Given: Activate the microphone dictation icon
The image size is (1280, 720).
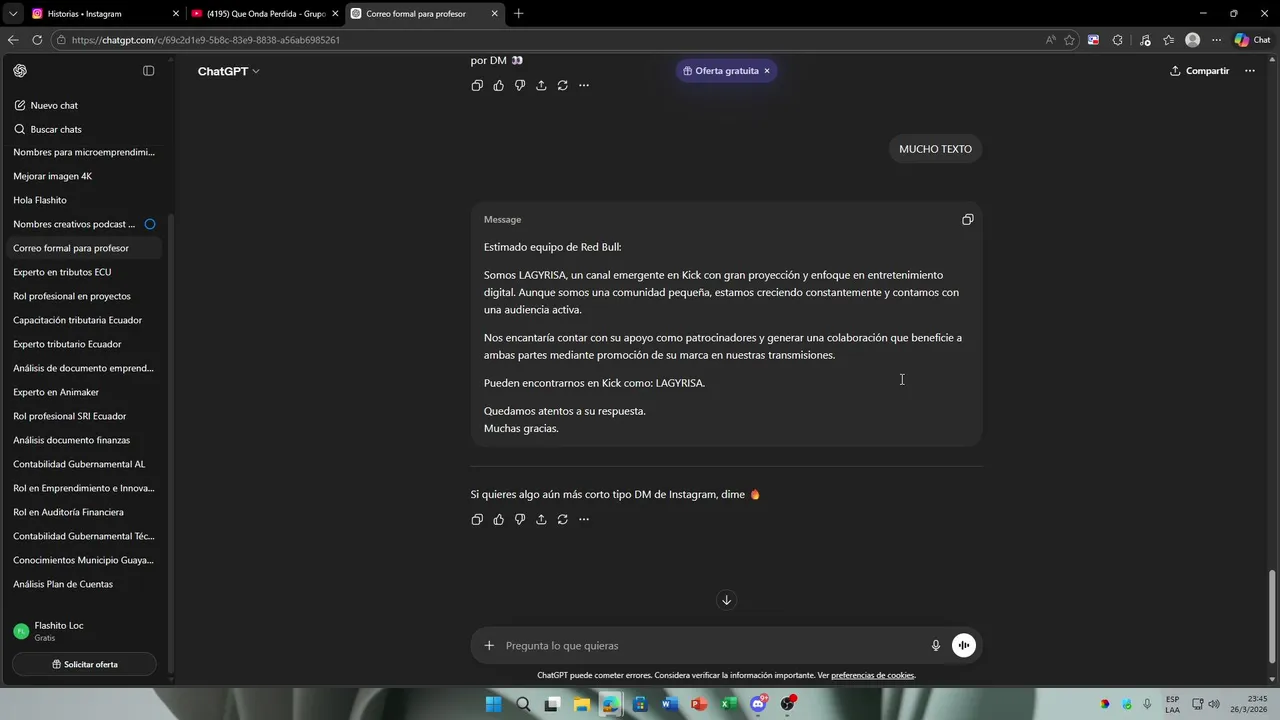Looking at the screenshot, I should coord(936,645).
